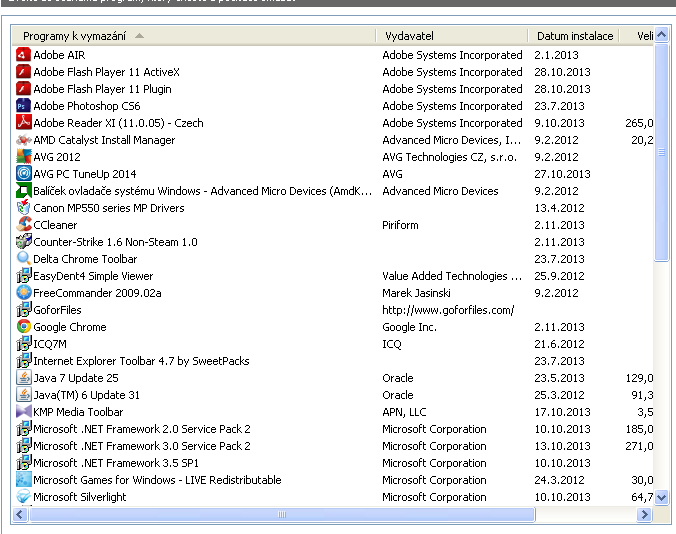Viewport: 676px width, 534px height.
Task: Click the Balíček ovladače systému Windows icon
Action: pos(23,191)
